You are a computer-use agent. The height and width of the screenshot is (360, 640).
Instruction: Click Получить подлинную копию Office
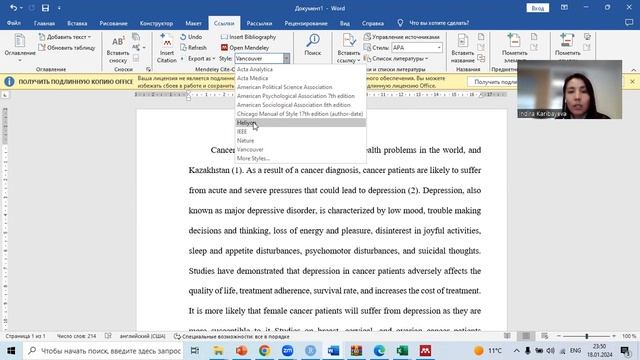pyautogui.click(x=75, y=82)
